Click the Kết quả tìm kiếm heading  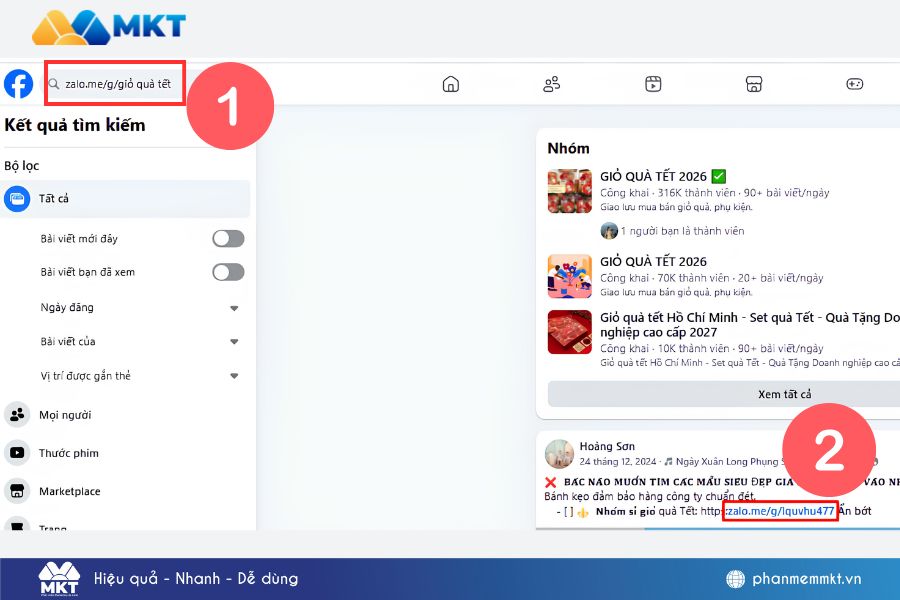pyautogui.click(x=75, y=125)
